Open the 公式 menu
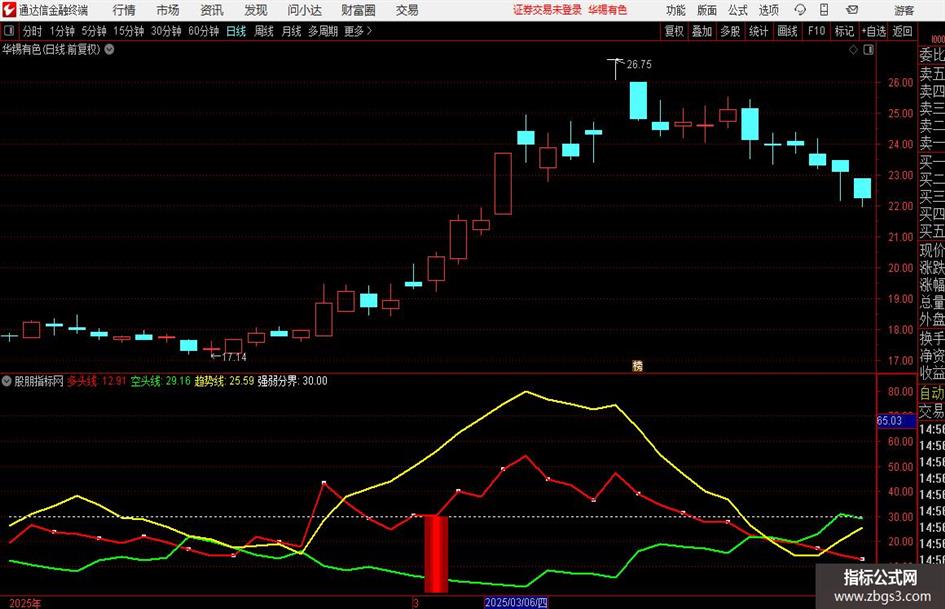Image resolution: width=945 pixels, height=609 pixels. [x=738, y=10]
